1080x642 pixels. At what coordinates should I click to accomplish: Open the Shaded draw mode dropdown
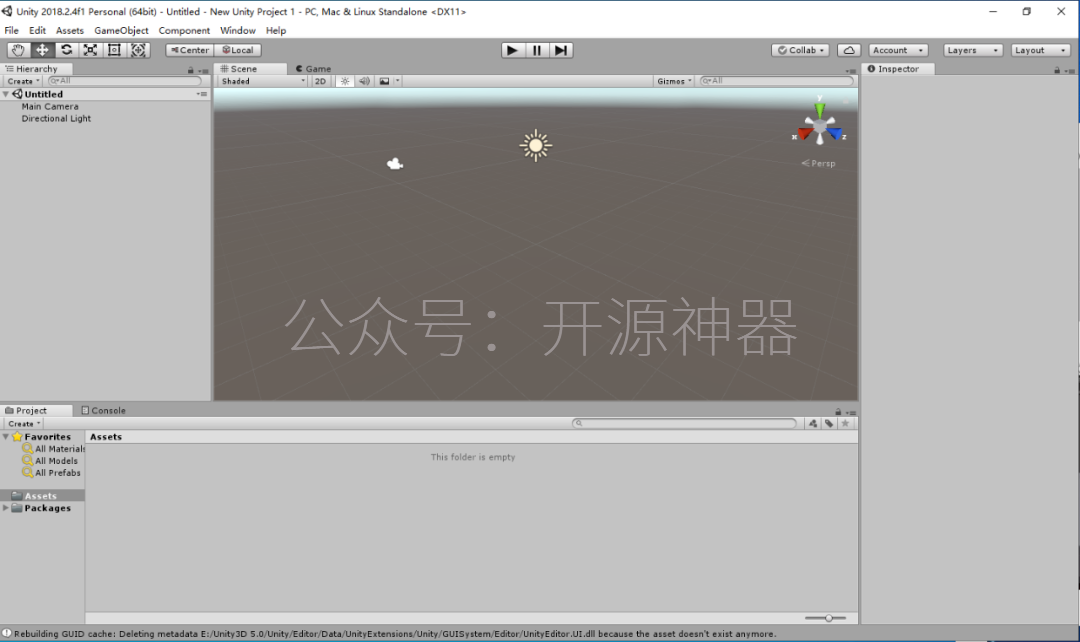262,81
